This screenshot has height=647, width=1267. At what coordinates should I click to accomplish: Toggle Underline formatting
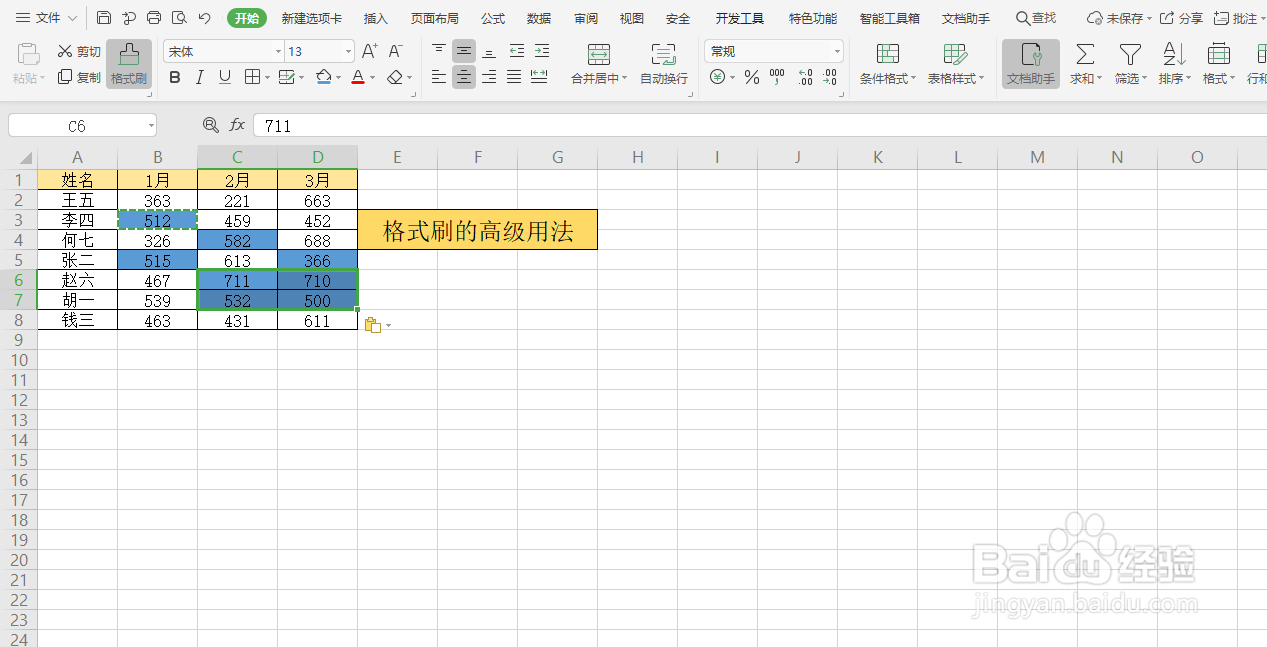pyautogui.click(x=225, y=77)
